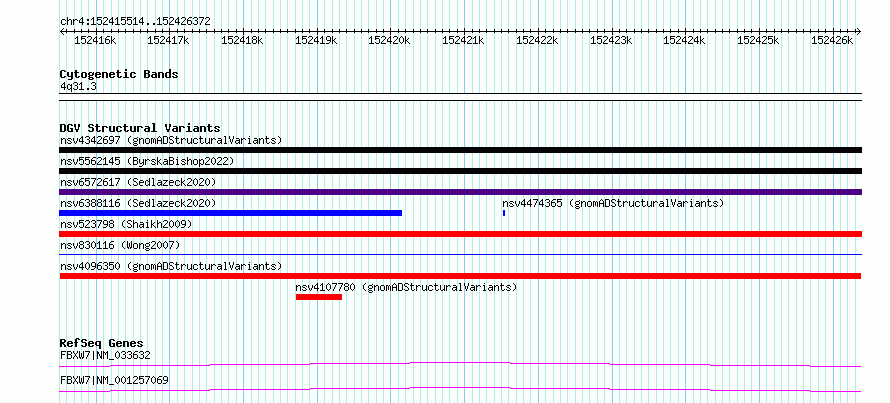
Task: Click the 152425k ruler tick label
Action: coord(758,40)
